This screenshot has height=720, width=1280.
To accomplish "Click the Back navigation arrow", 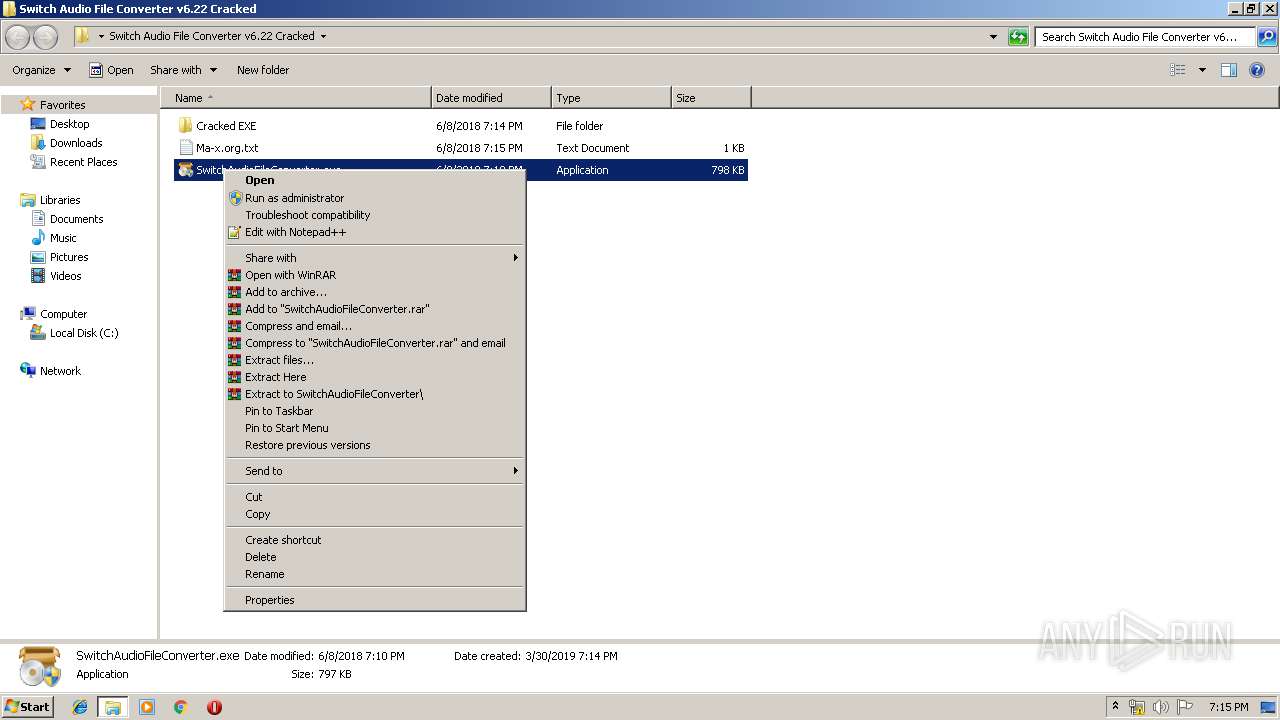I will 18,37.
